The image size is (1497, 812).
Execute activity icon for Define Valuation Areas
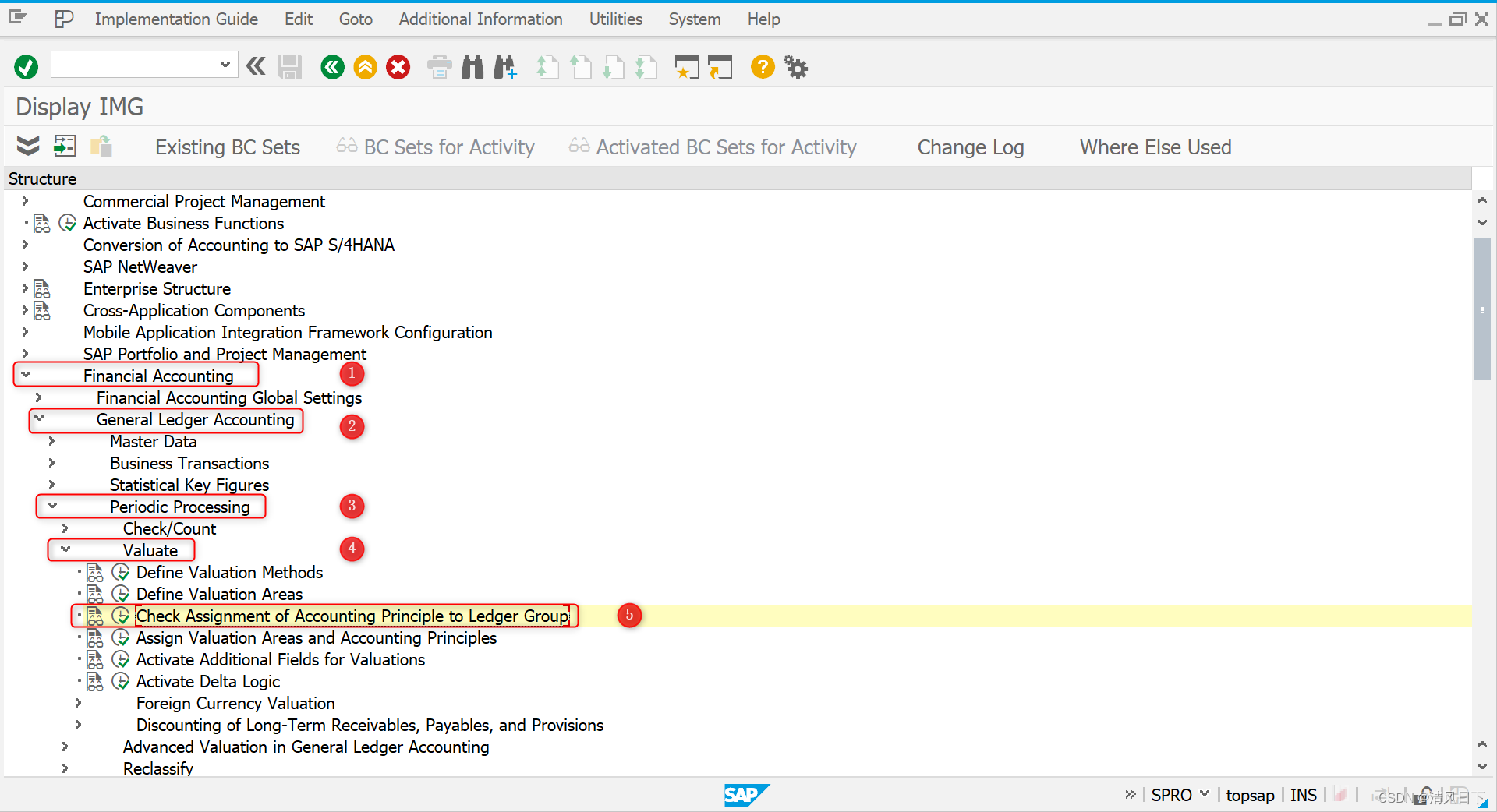pos(120,595)
